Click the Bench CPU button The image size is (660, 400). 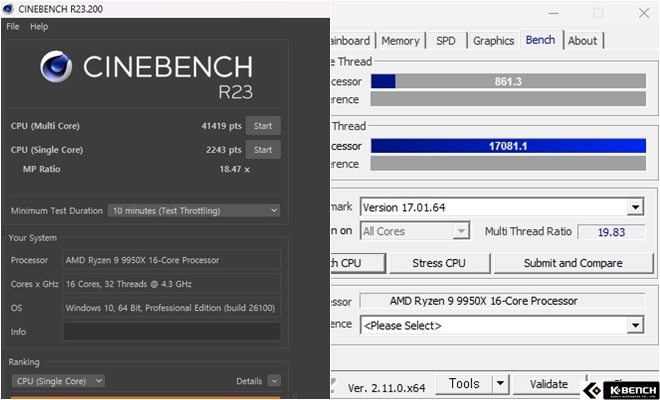[358, 263]
